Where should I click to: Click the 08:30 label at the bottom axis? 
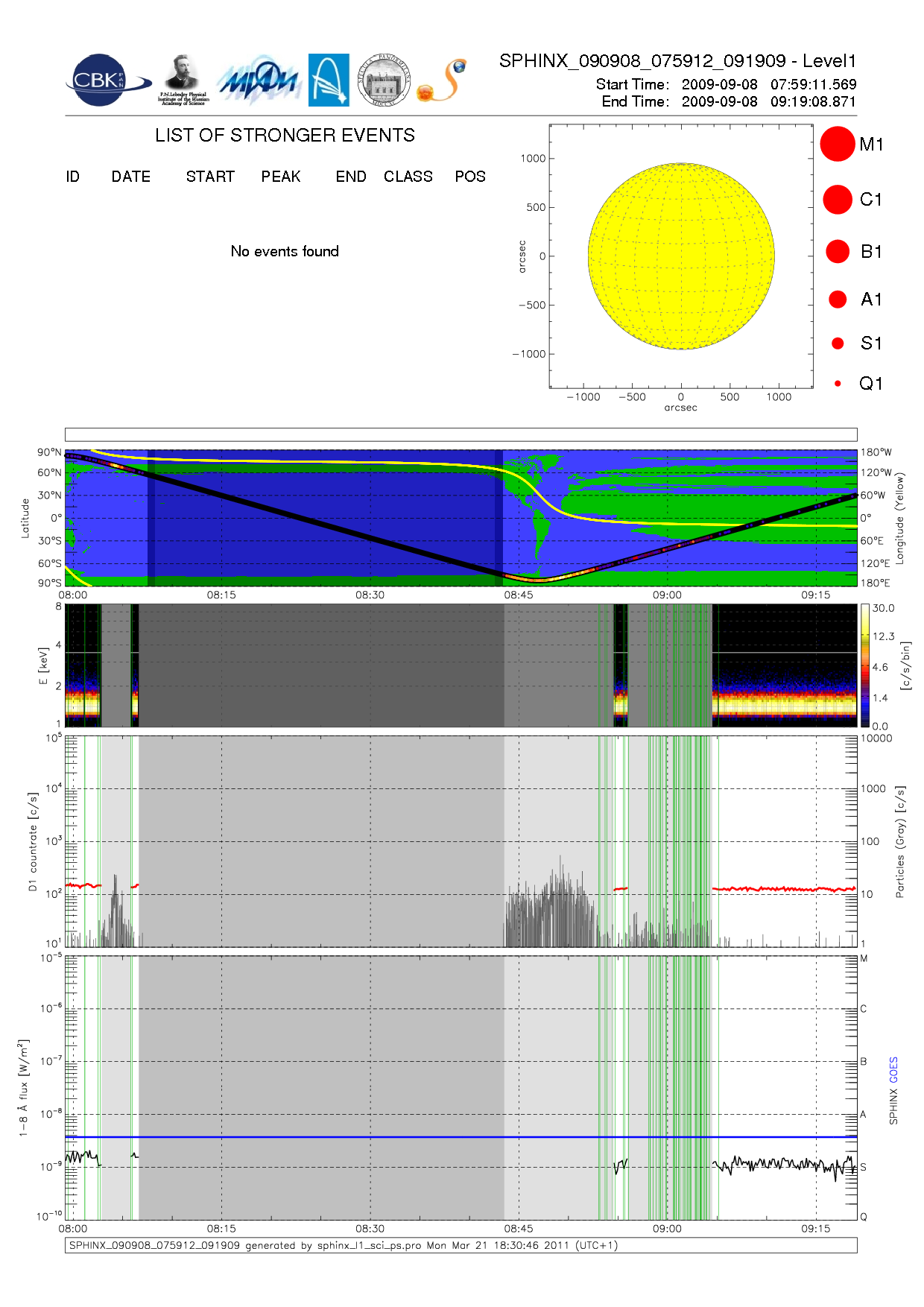pyautogui.click(x=370, y=1228)
